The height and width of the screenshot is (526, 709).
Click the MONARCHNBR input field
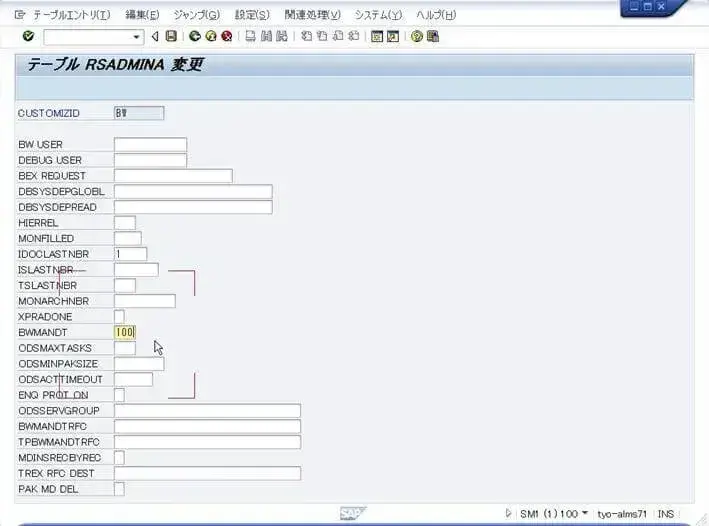(145, 301)
